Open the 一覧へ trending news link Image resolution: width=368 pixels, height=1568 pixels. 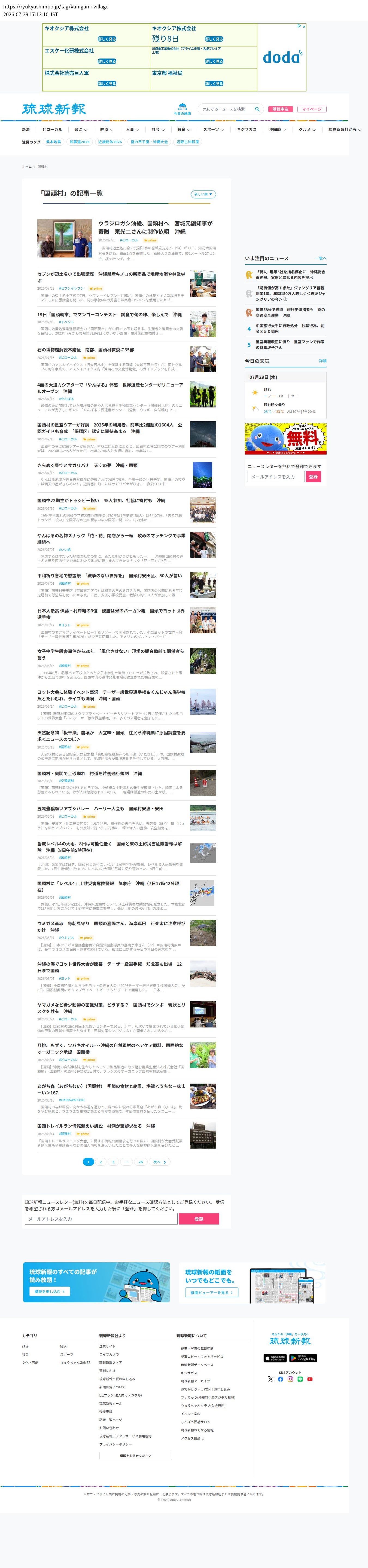click(321, 259)
